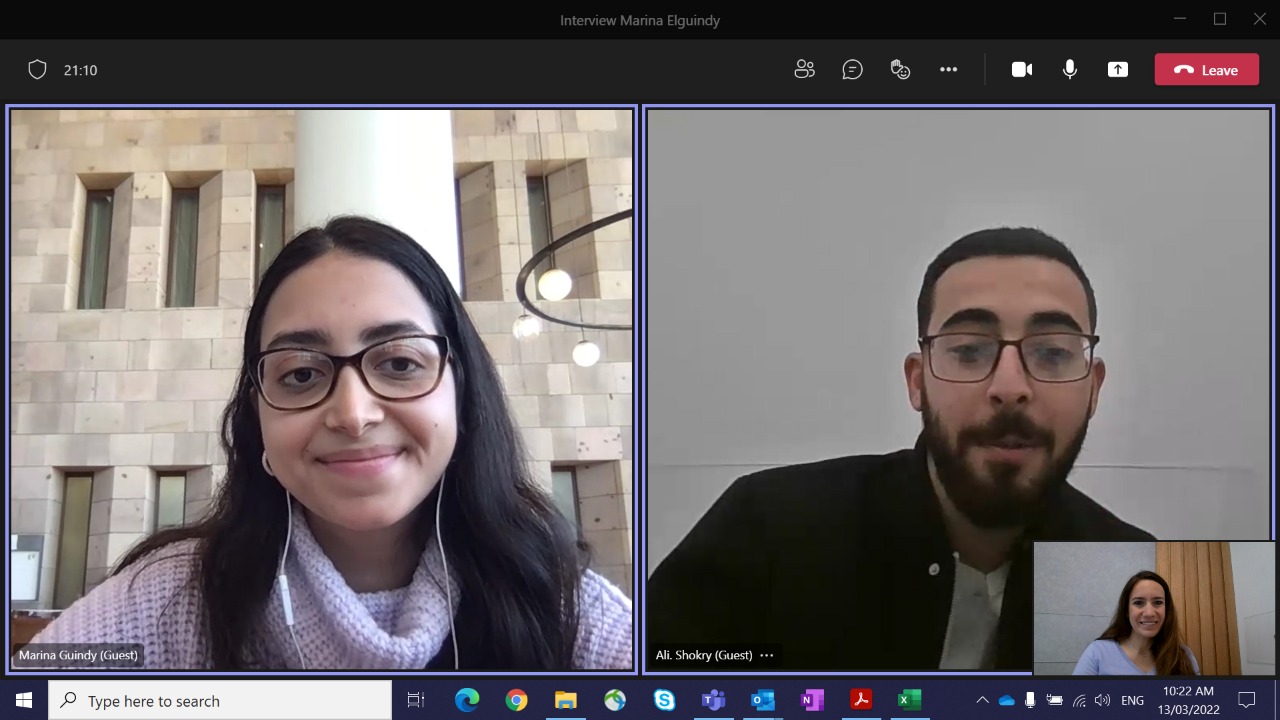Open Outlook from taskbar
The height and width of the screenshot is (720, 1280).
pos(762,700)
